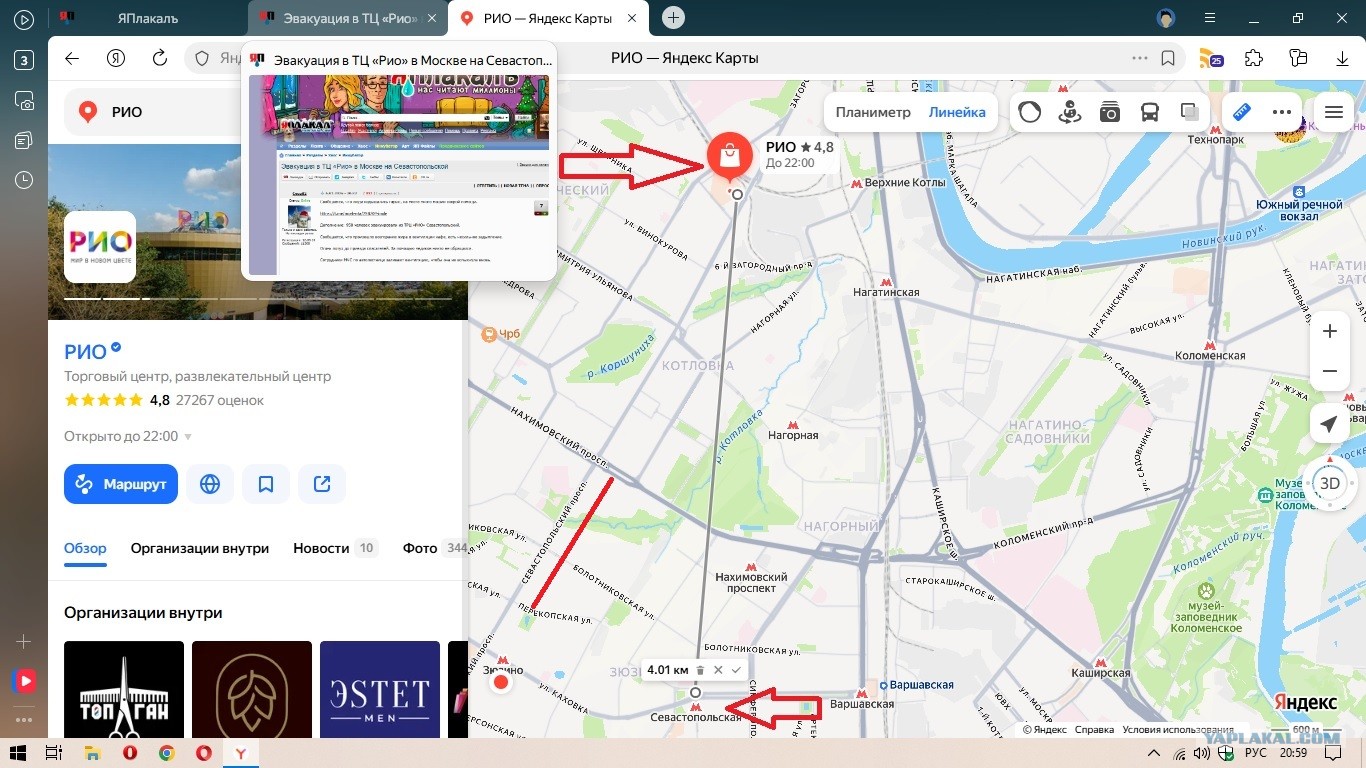Take a screenshot using the sidebar camera icon
1366x768 pixels.
click(24, 100)
